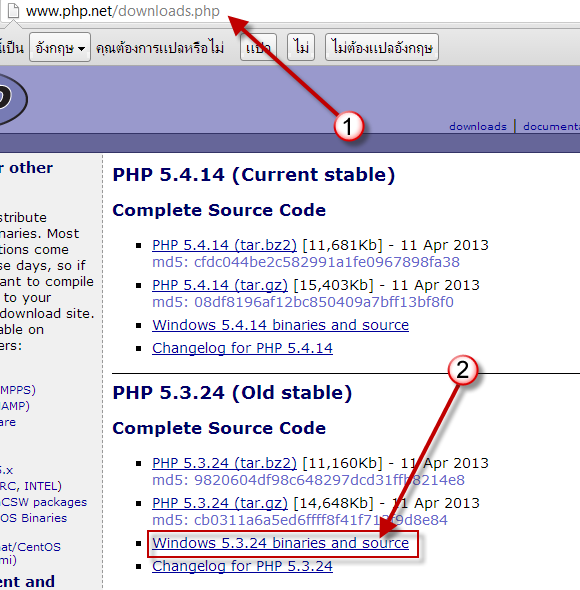Screen dimensions: 580x590
Task: Download PHP 5.4.14 (tar.bz2)
Action: (x=224, y=245)
